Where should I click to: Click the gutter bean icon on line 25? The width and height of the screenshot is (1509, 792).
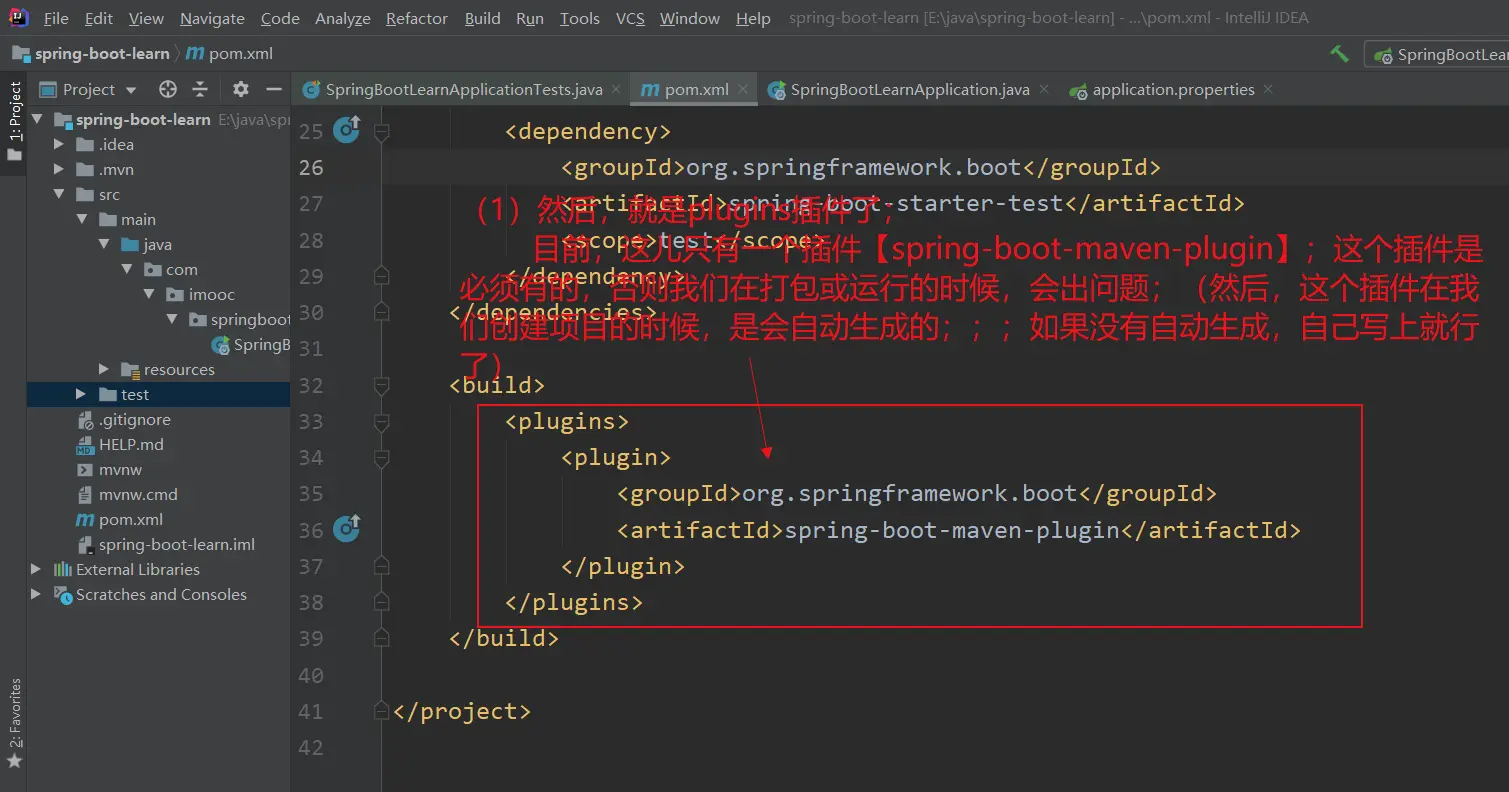coord(346,129)
